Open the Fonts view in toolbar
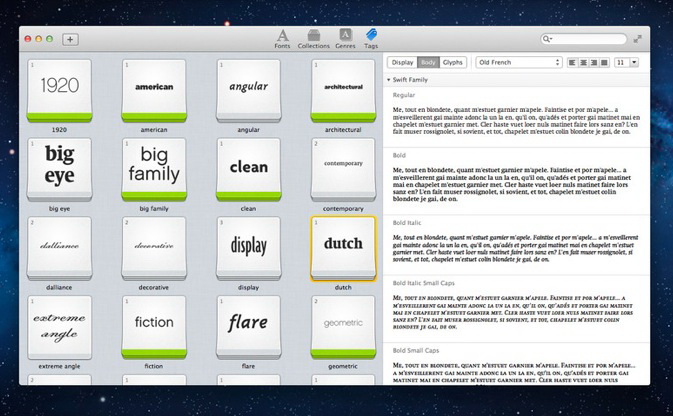The width and height of the screenshot is (673, 416). (282, 39)
